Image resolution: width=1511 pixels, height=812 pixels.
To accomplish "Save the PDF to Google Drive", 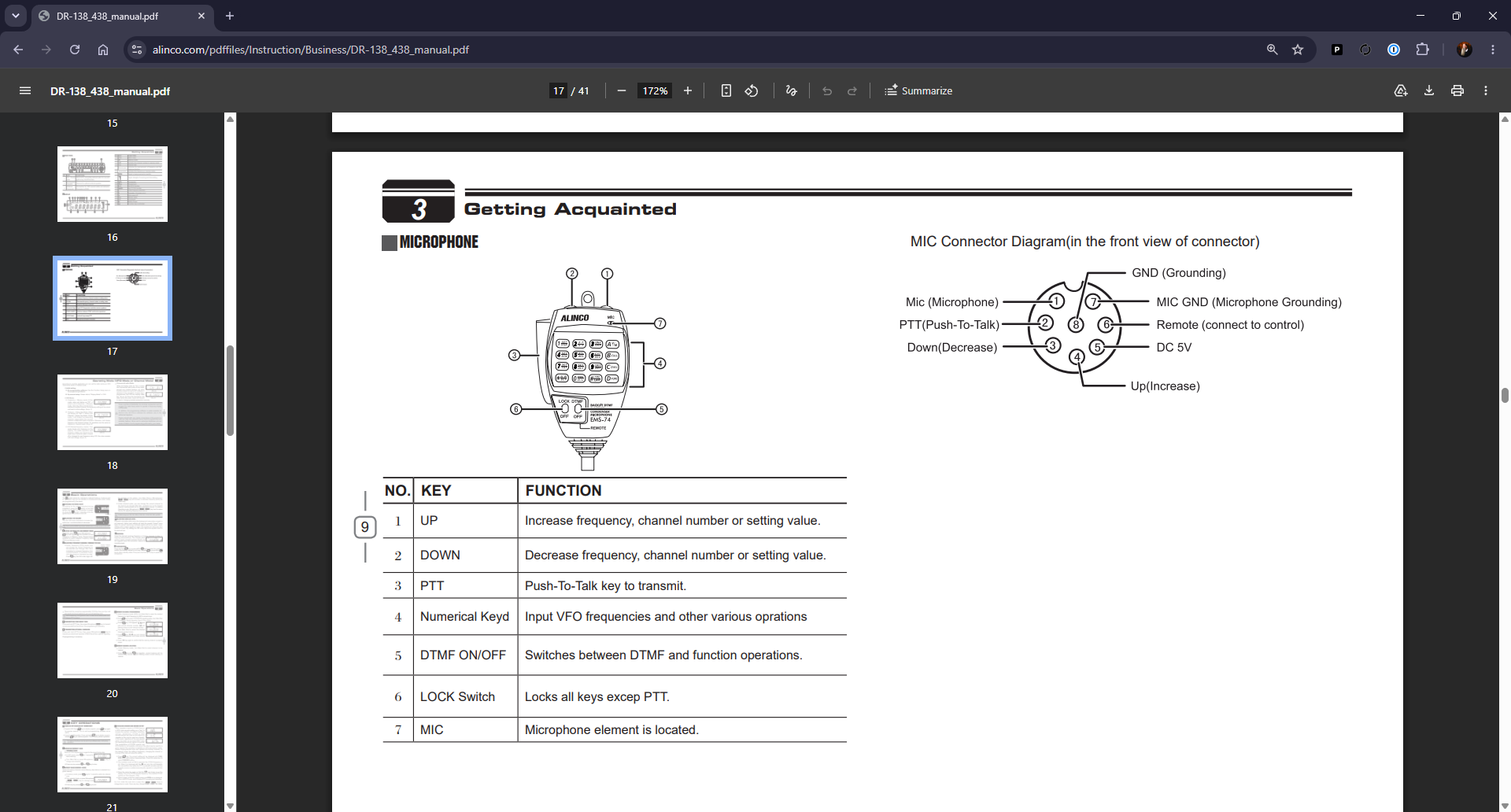I will tap(1401, 90).
